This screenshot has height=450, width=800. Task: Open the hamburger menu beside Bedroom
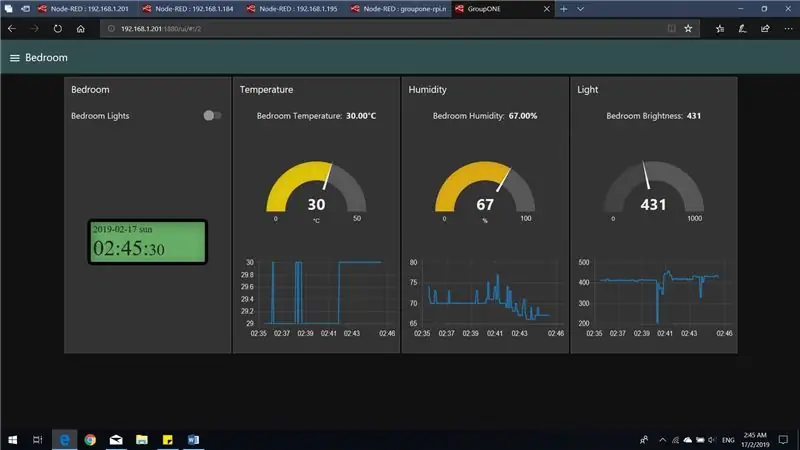point(14,58)
